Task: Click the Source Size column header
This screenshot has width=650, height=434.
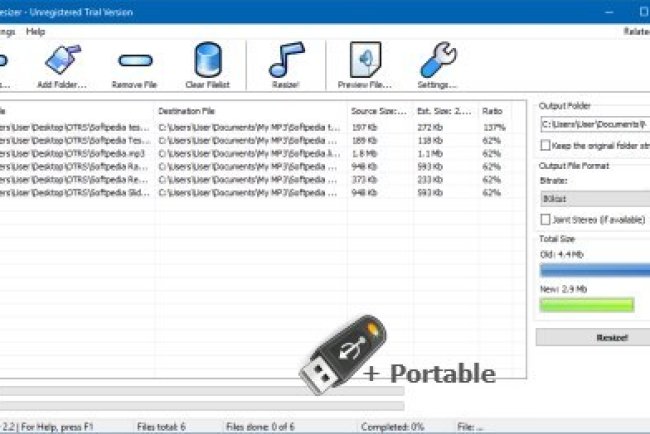Action: 376,110
